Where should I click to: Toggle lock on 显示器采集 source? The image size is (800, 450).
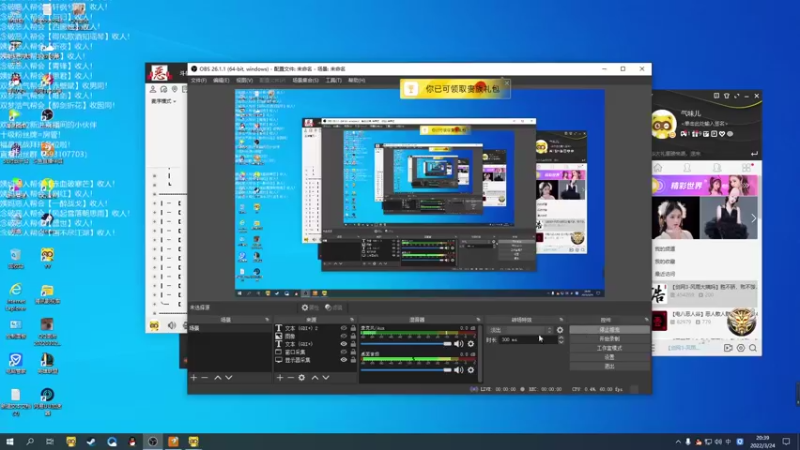(x=353, y=360)
